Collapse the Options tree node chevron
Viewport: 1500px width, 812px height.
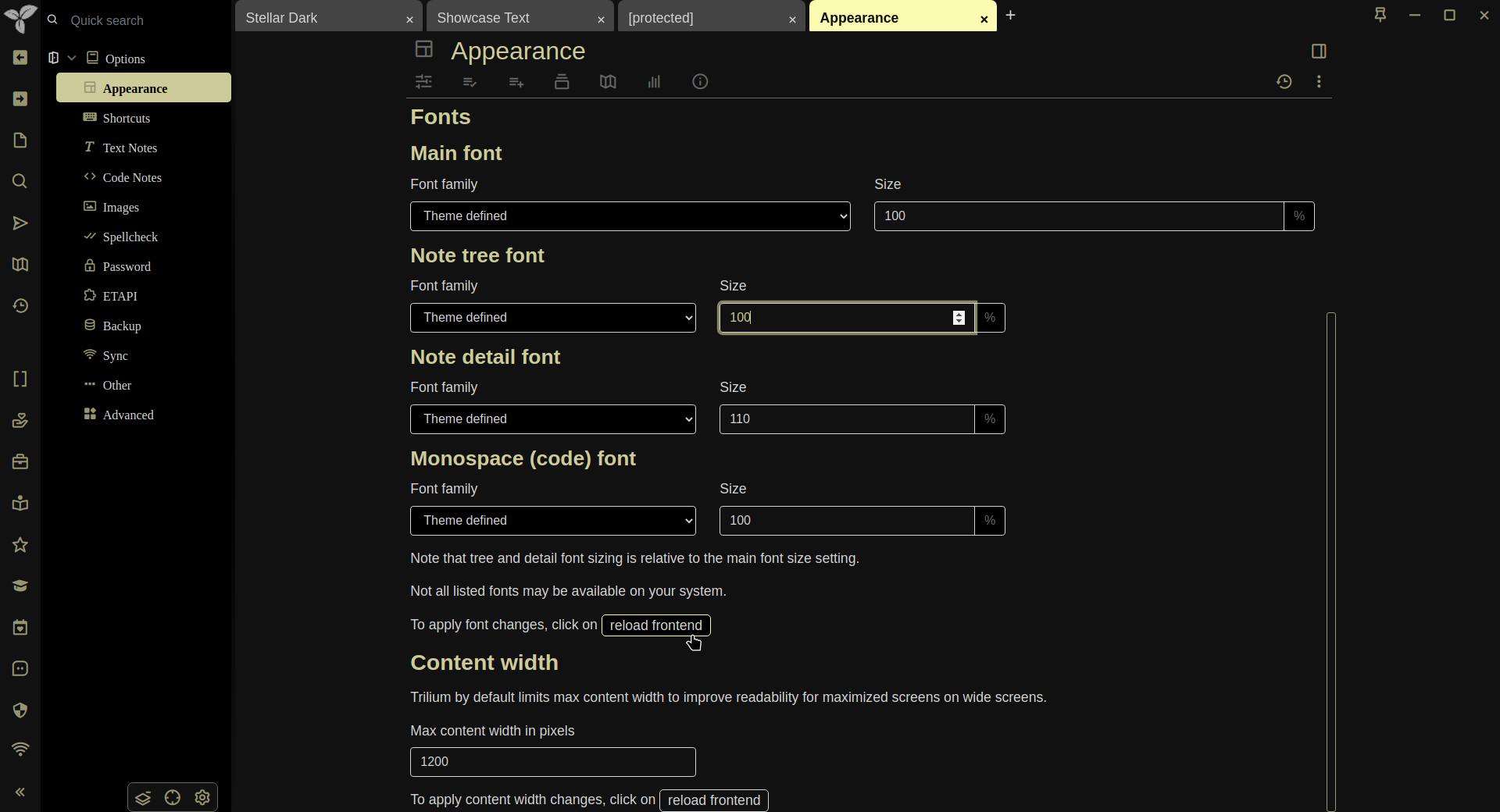coord(72,59)
